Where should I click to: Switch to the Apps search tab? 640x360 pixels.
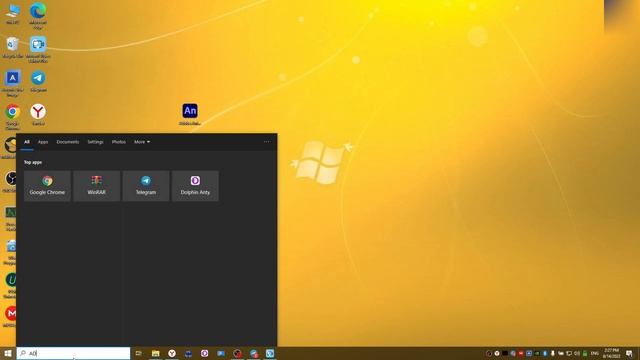pos(43,142)
